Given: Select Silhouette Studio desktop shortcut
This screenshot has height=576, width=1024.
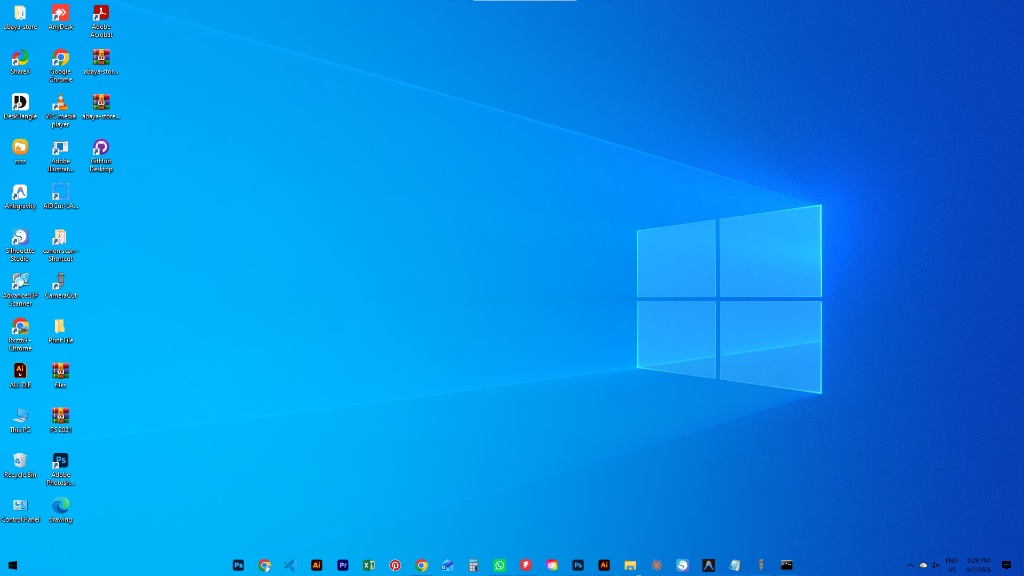Looking at the screenshot, I should 20,246.
